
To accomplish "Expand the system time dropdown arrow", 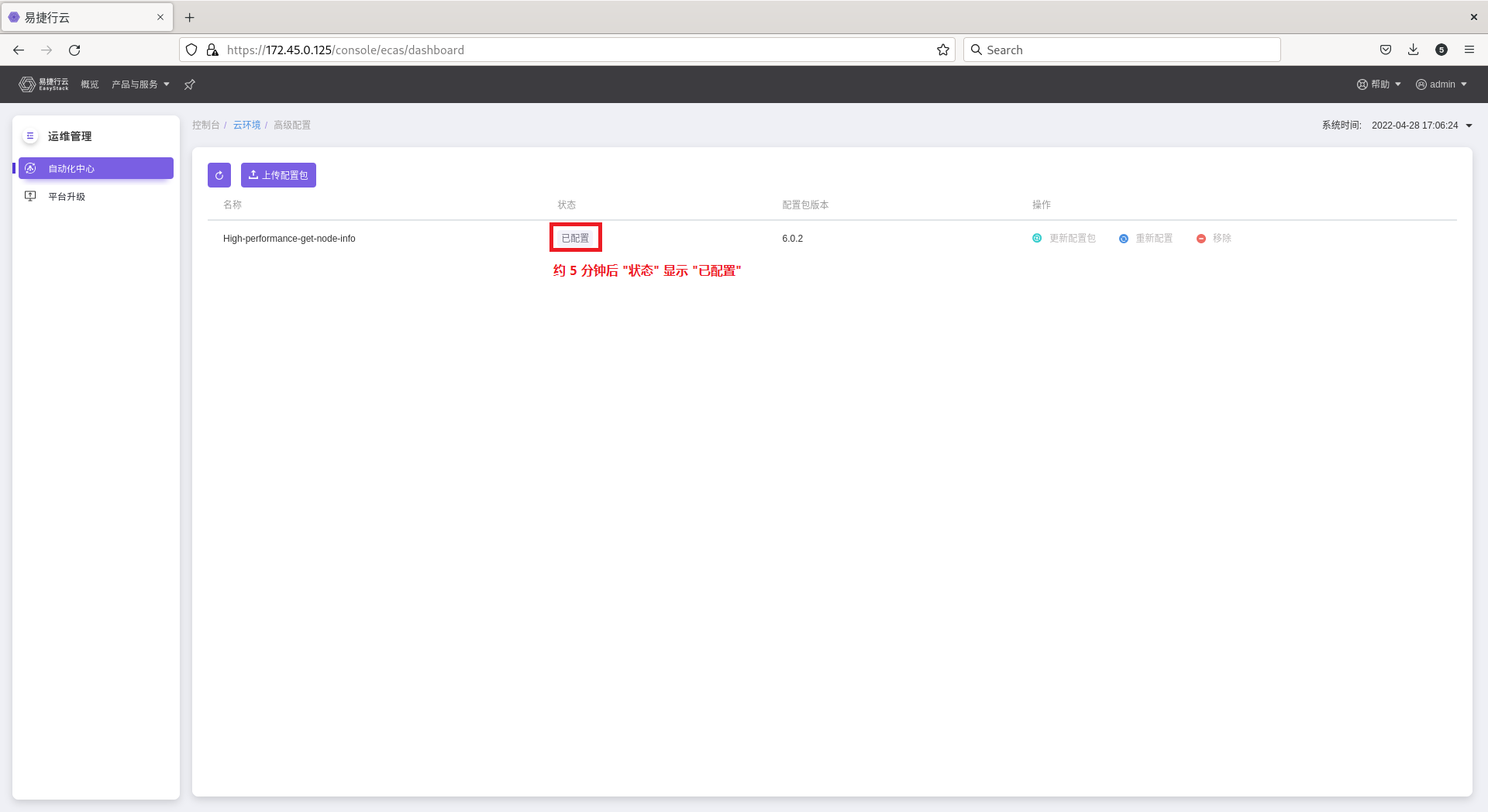I will coord(1469,126).
